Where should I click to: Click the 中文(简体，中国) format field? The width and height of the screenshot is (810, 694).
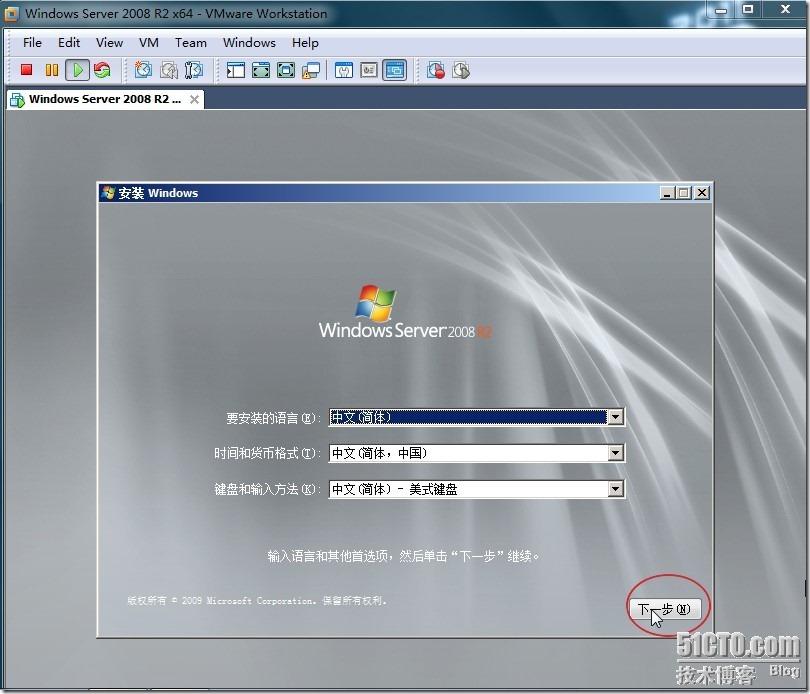[476, 453]
